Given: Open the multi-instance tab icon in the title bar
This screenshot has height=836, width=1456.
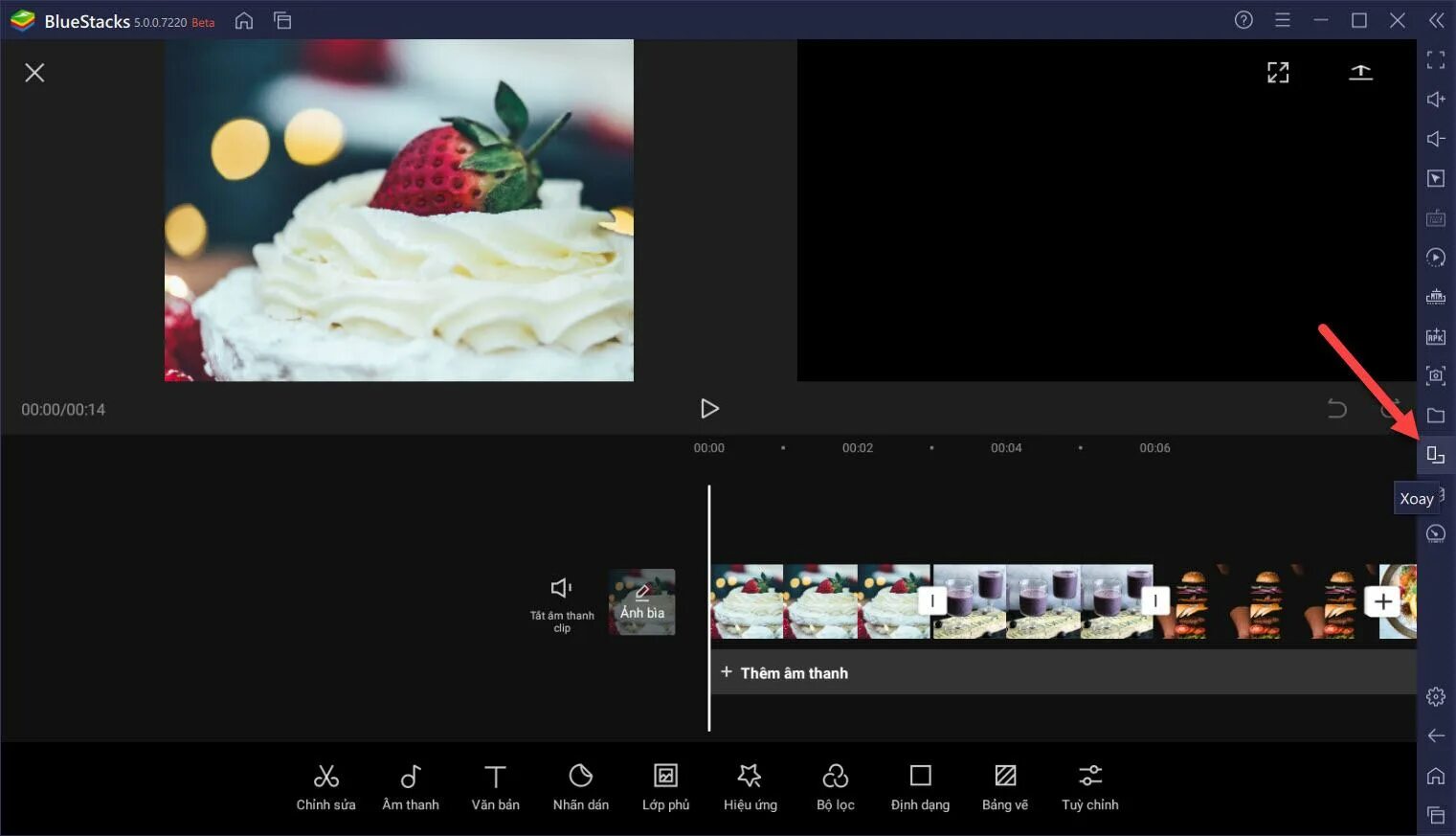Looking at the screenshot, I should click(x=282, y=20).
